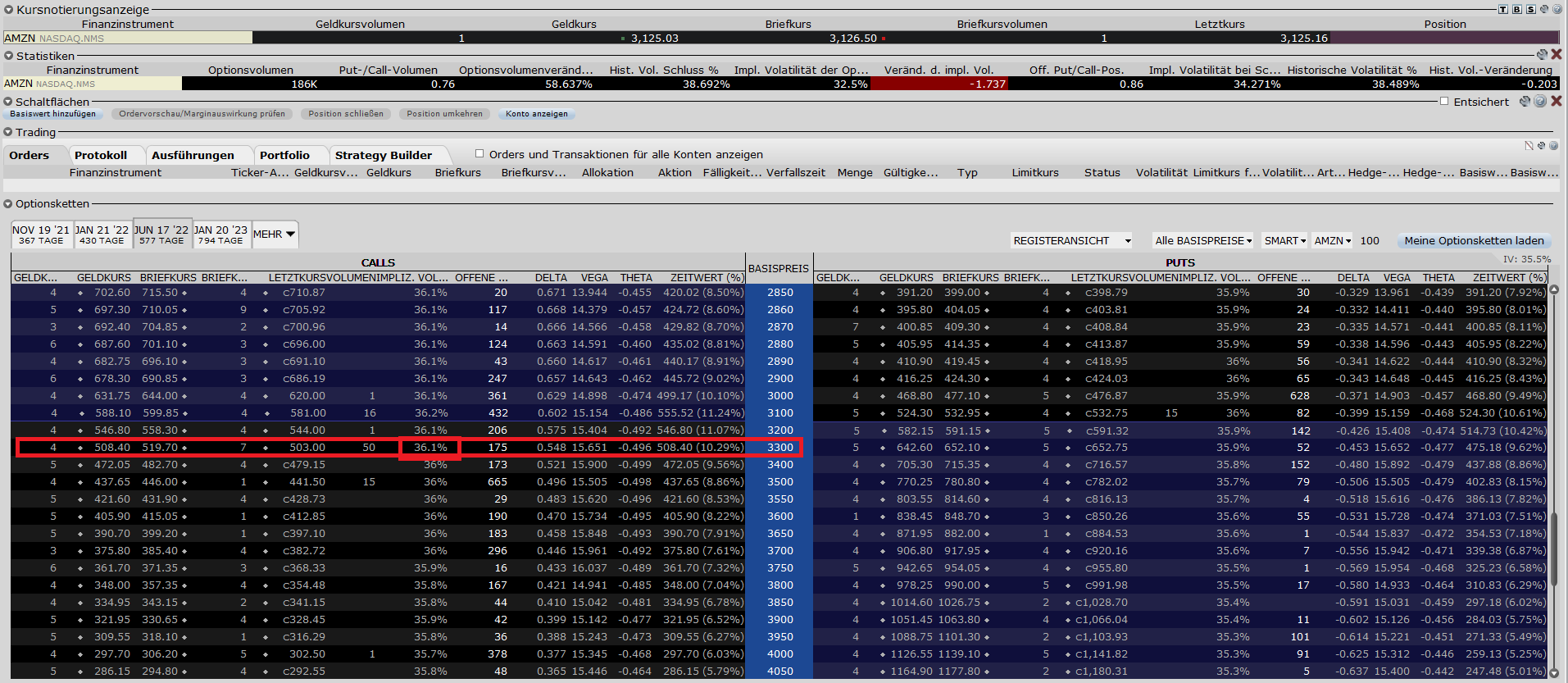The height and width of the screenshot is (683, 1568).
Task: Open the REGISTERANSICHT view dropdown
Action: (1072, 241)
